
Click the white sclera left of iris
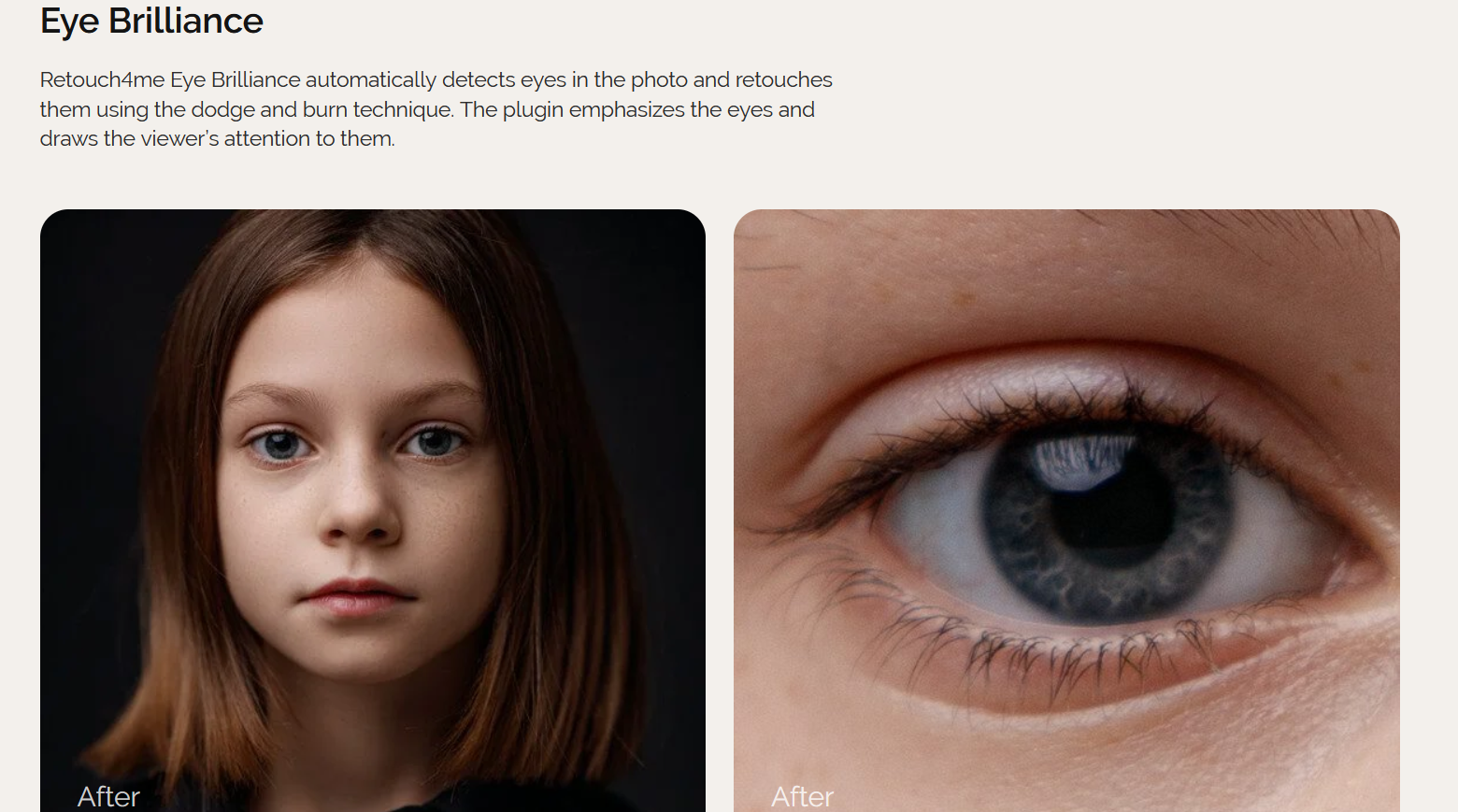point(935,523)
